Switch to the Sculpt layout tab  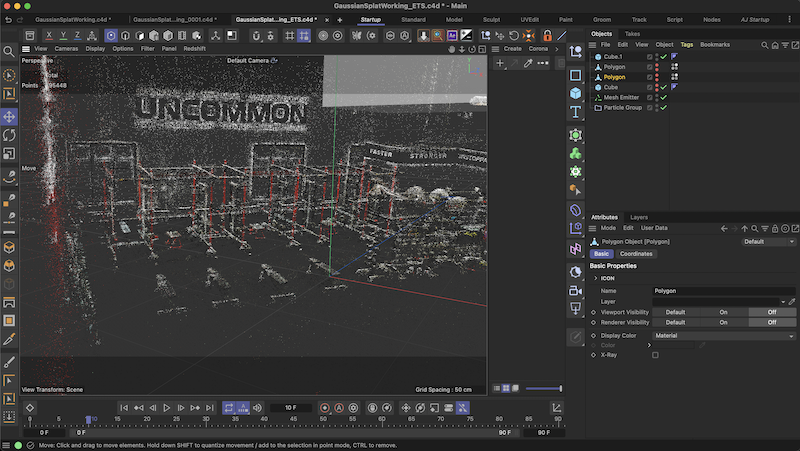491,19
